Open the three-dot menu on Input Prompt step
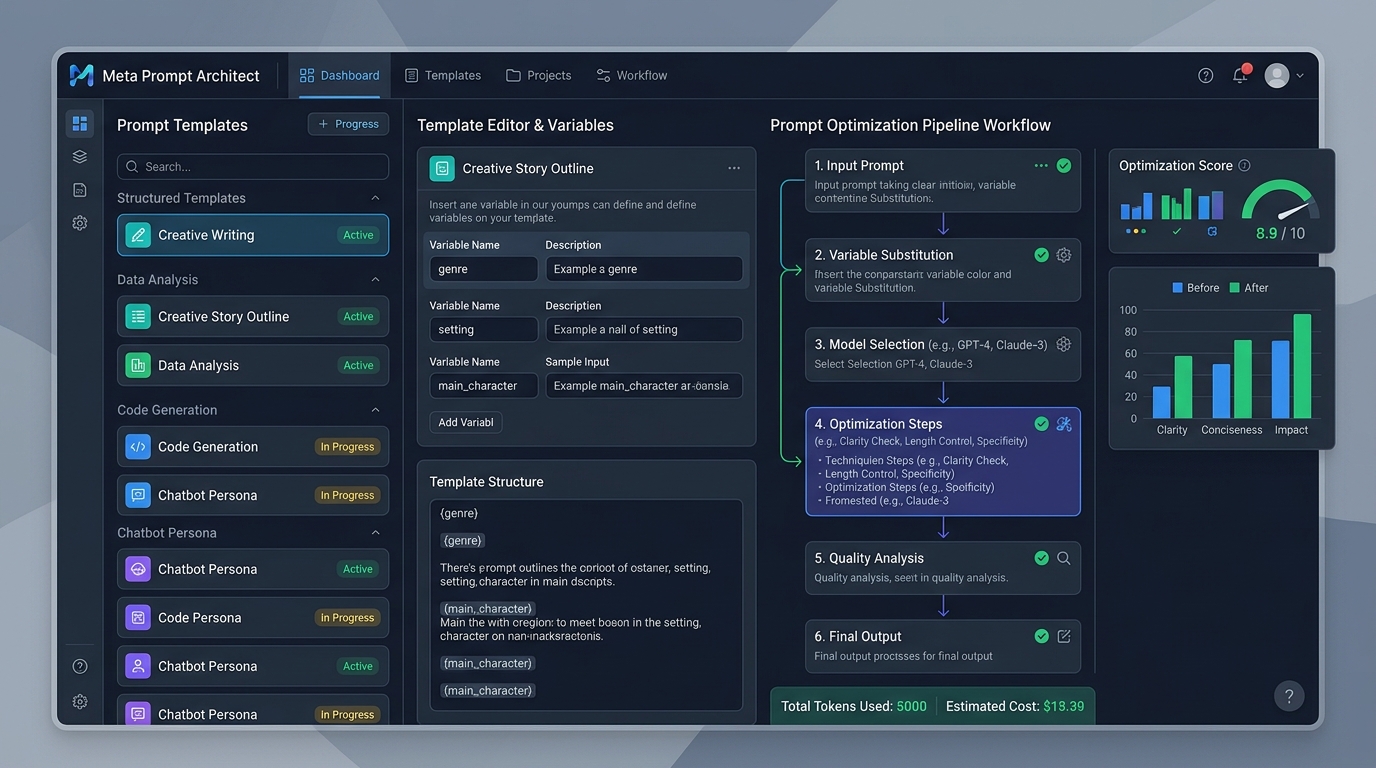The image size is (1376, 768). [1041, 166]
